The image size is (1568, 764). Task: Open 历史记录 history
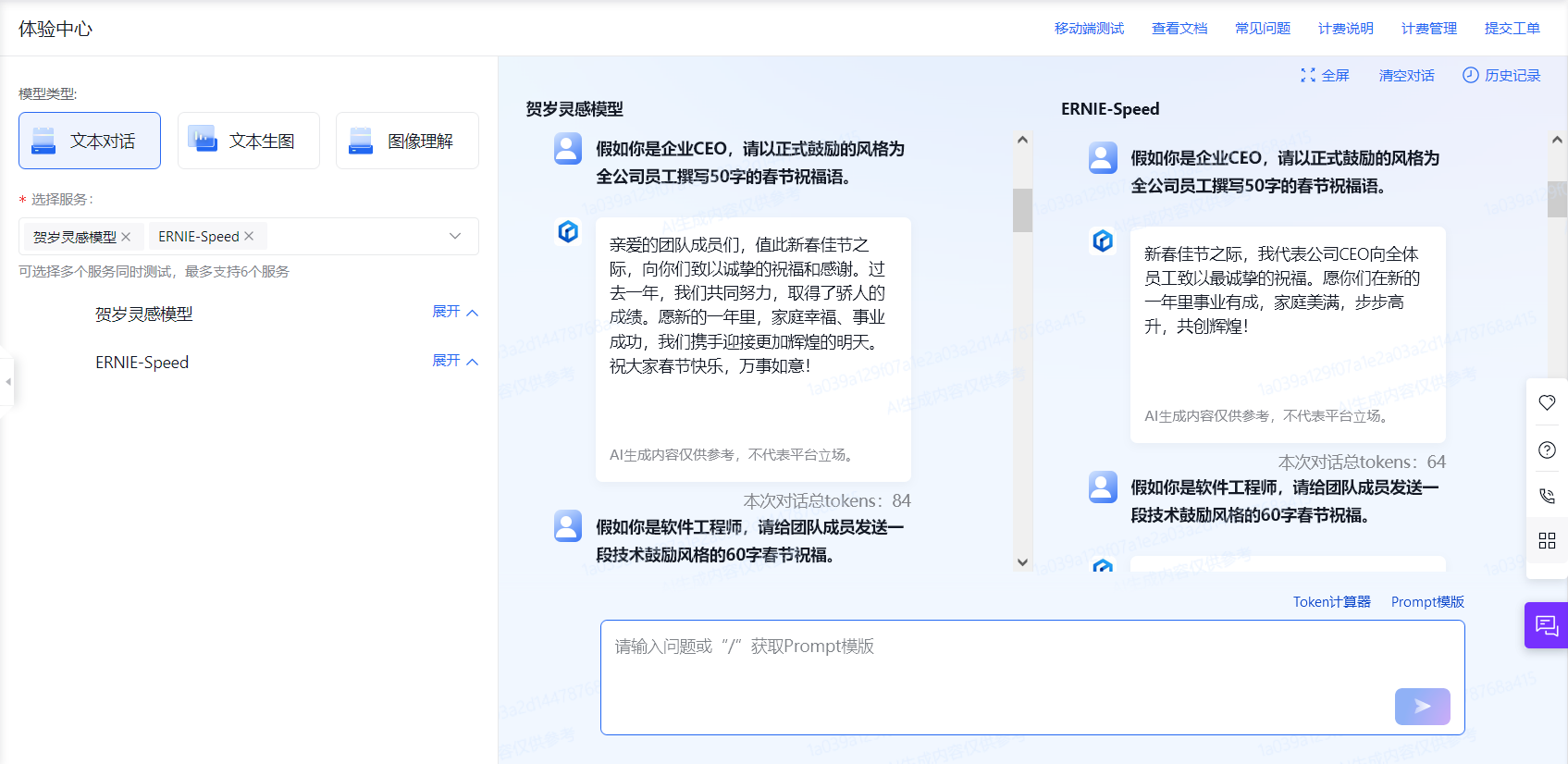click(x=1501, y=76)
